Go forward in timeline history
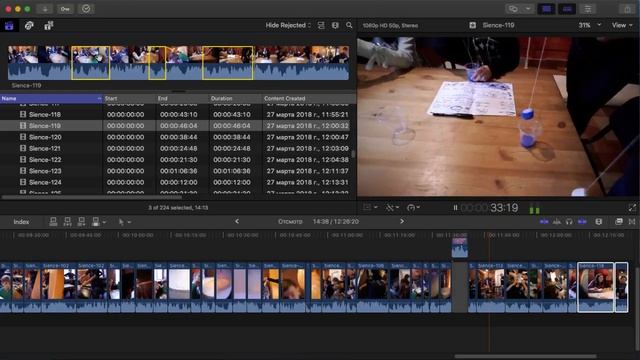640x360 pixels. (402, 221)
